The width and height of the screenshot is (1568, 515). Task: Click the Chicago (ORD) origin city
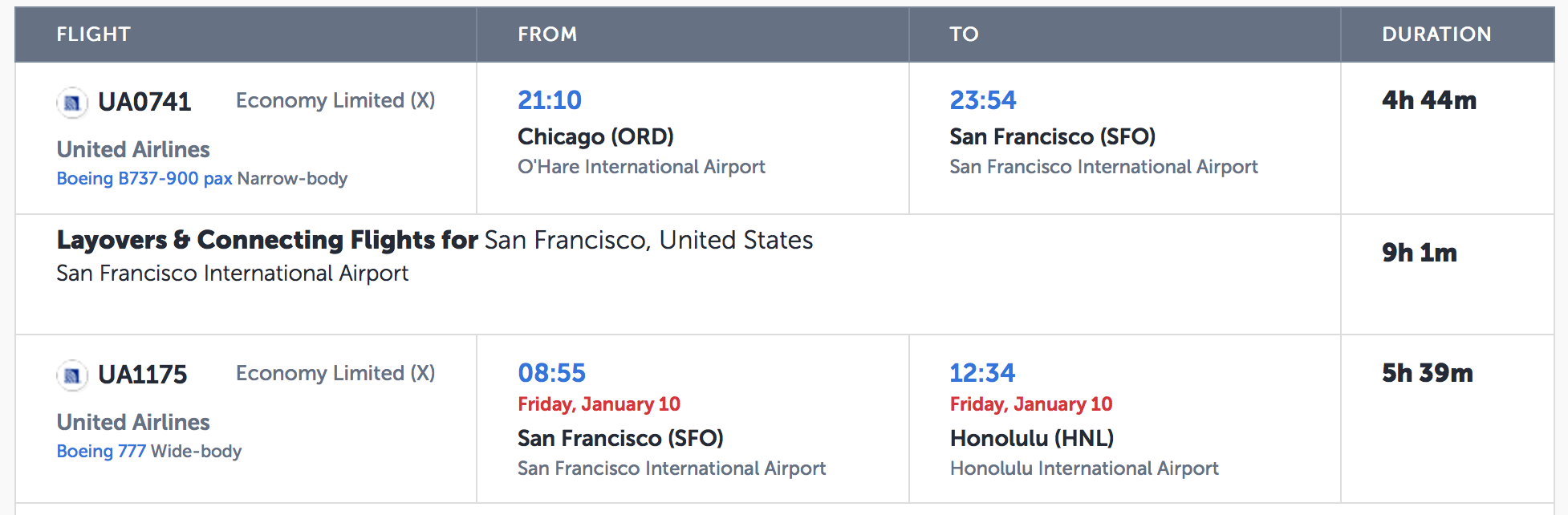595,137
